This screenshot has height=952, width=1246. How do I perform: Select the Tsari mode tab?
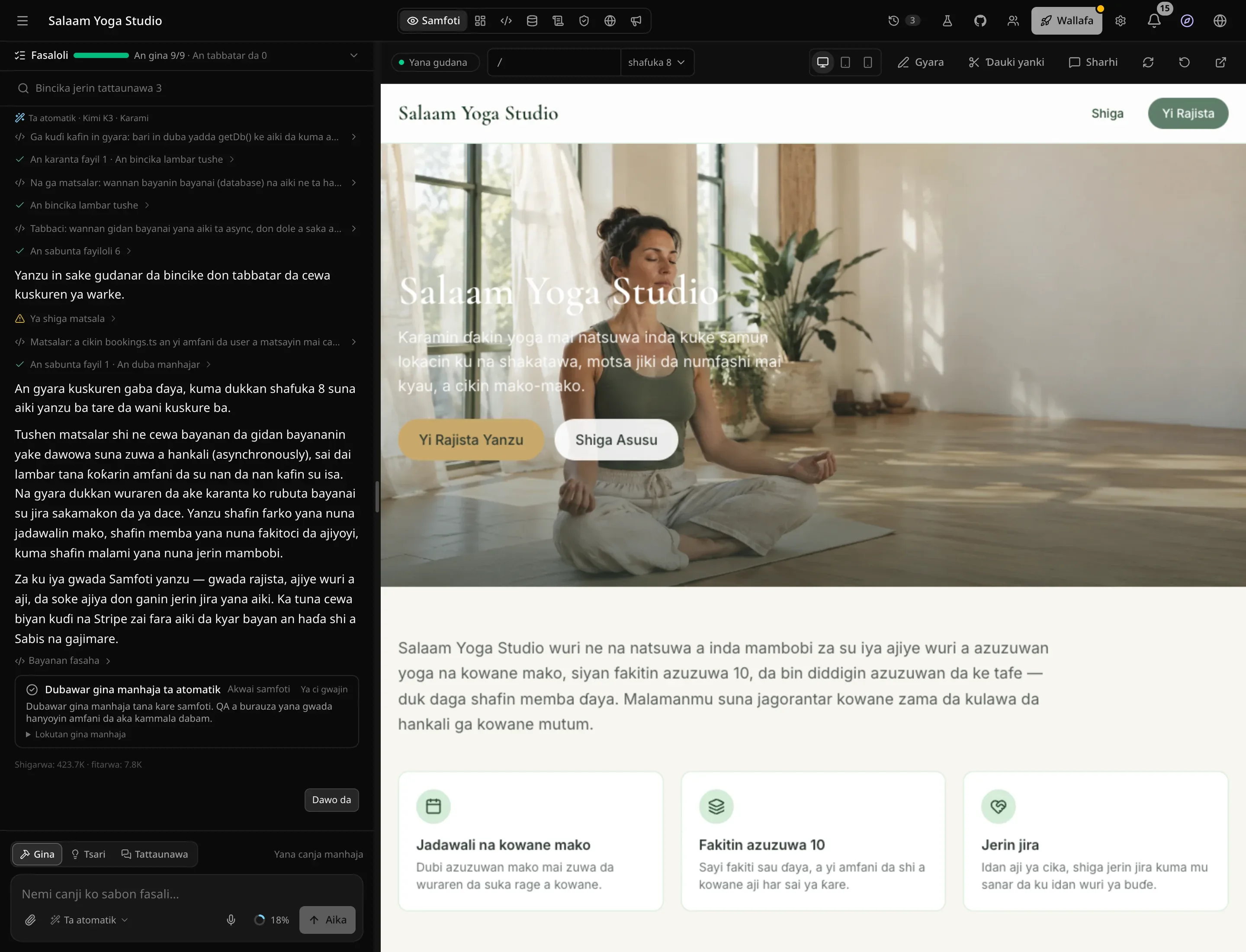click(x=88, y=854)
